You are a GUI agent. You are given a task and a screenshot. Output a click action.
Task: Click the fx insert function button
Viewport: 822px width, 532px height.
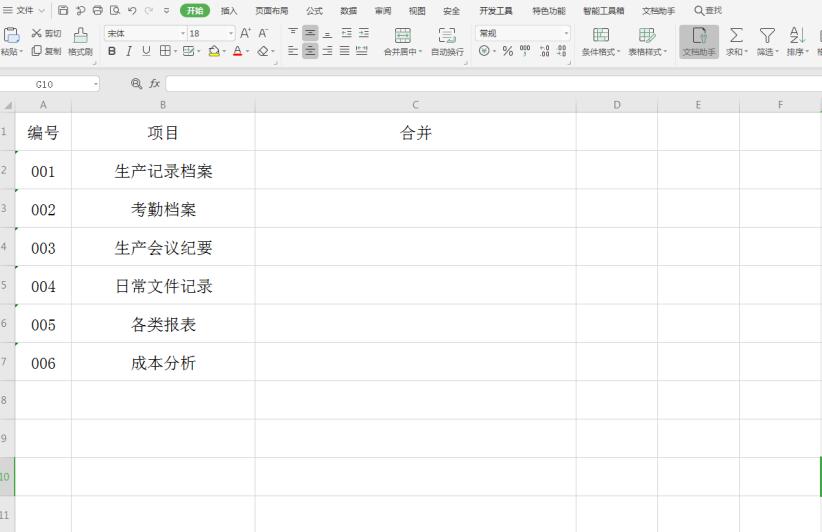tap(154, 83)
